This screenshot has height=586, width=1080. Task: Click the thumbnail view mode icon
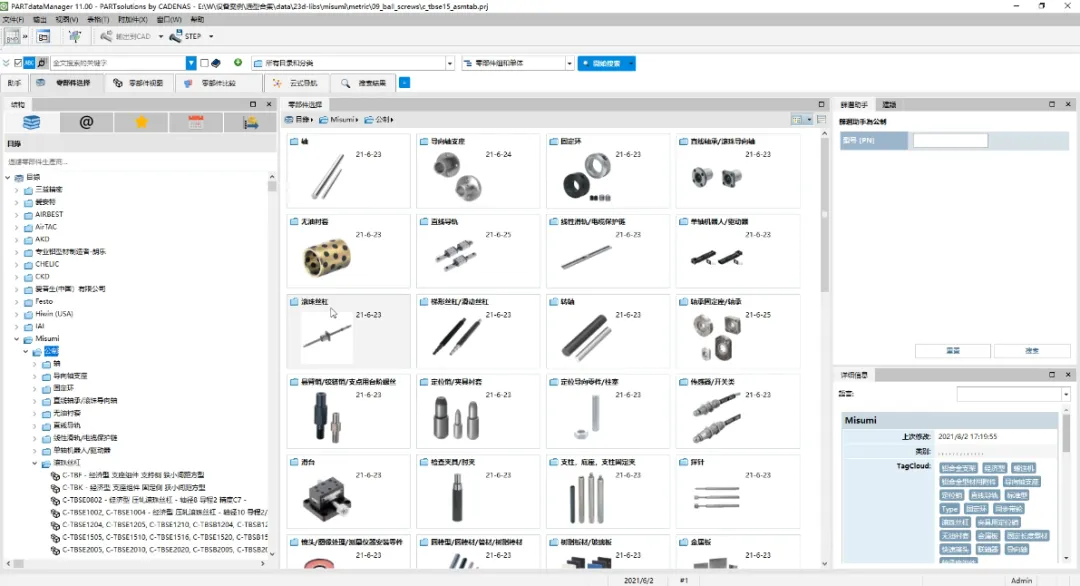click(797, 120)
